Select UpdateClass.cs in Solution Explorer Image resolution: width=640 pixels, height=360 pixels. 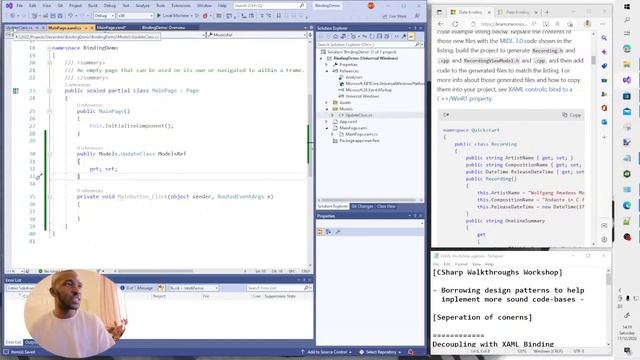(358, 115)
